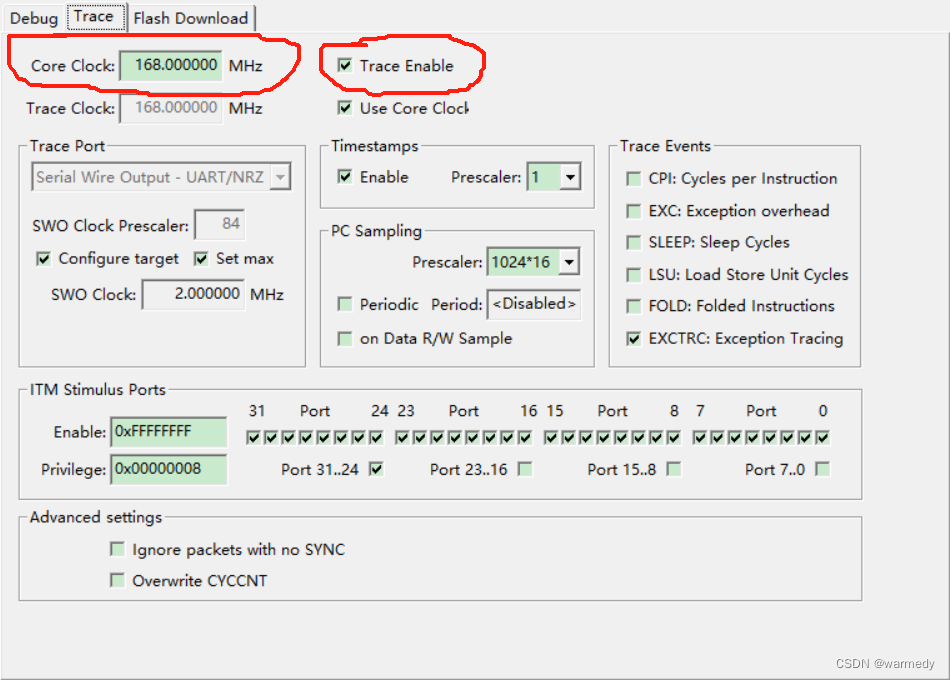
Task: Uncheck the Set max option
Action: pyautogui.click(x=200, y=258)
